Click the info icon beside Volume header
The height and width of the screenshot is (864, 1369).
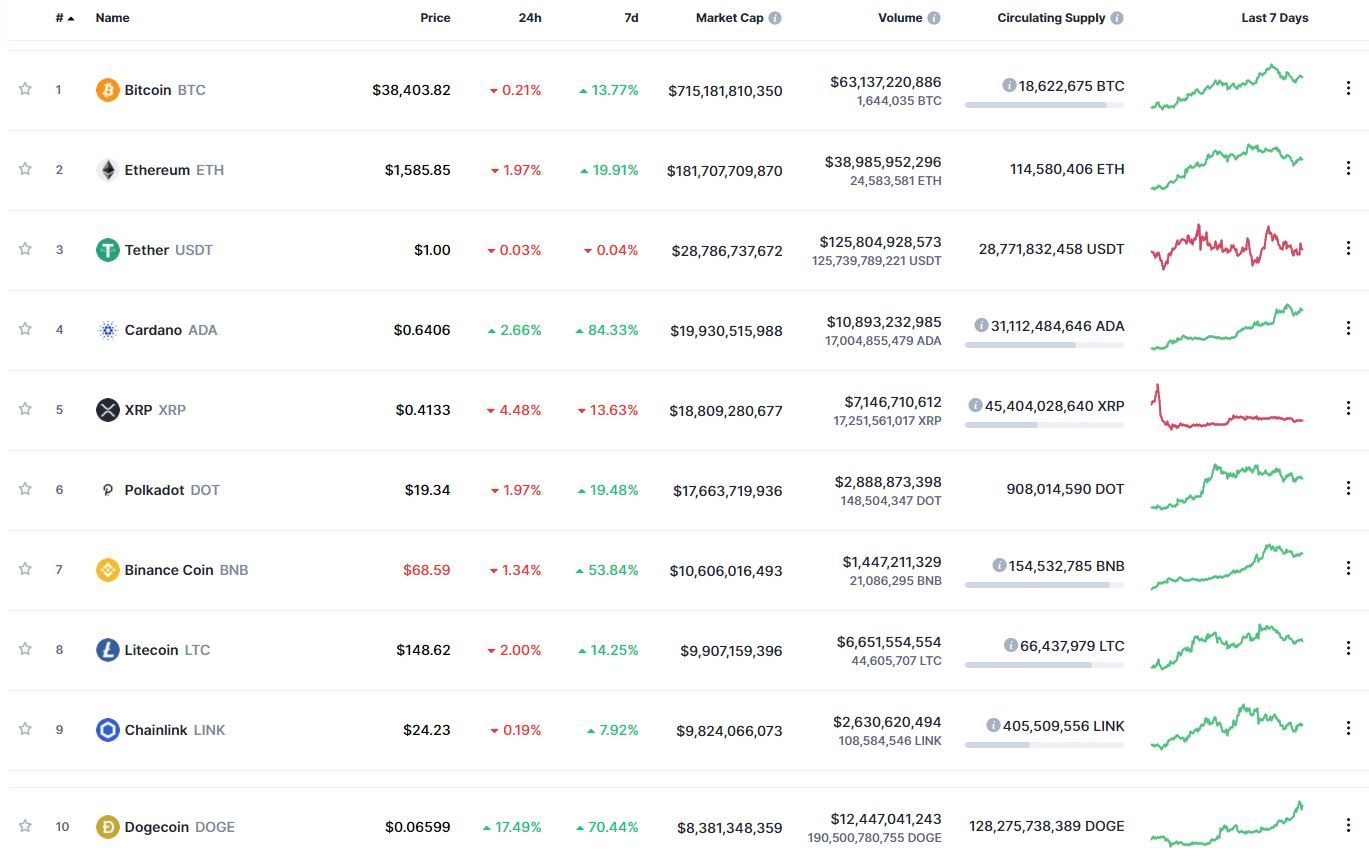[934, 18]
